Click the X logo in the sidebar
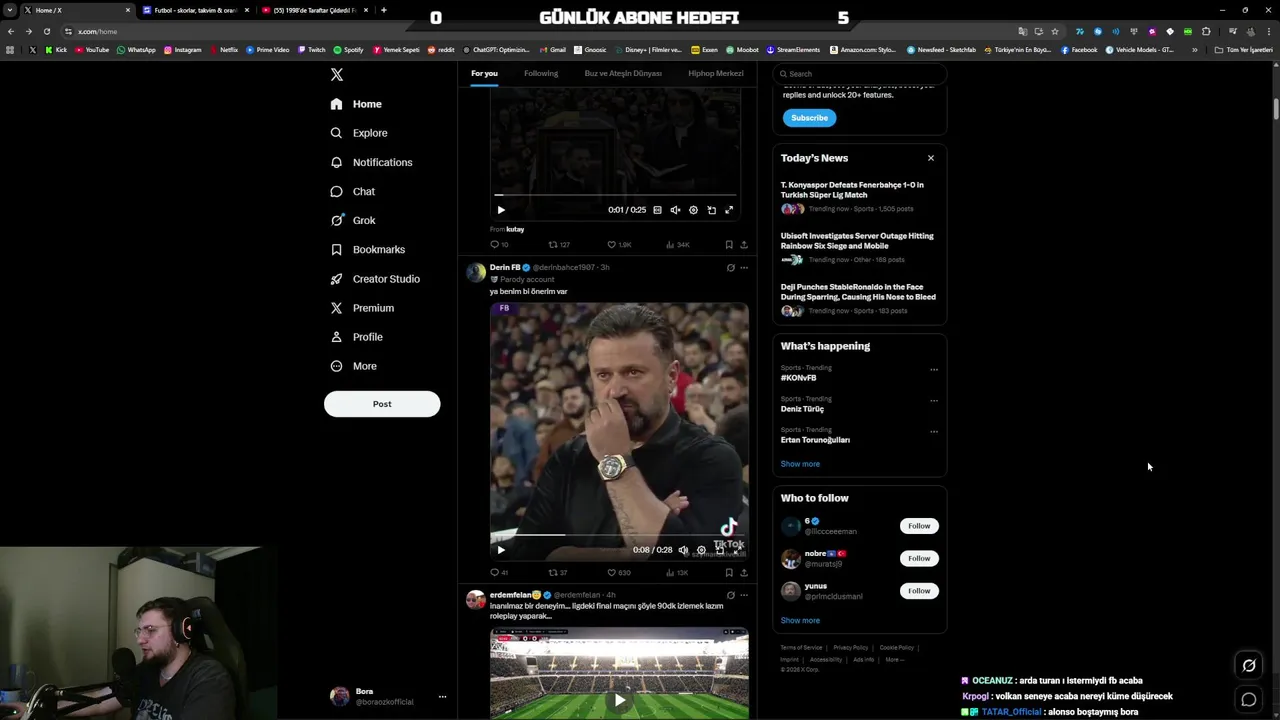Screen dimensions: 1280x720 point(337,75)
